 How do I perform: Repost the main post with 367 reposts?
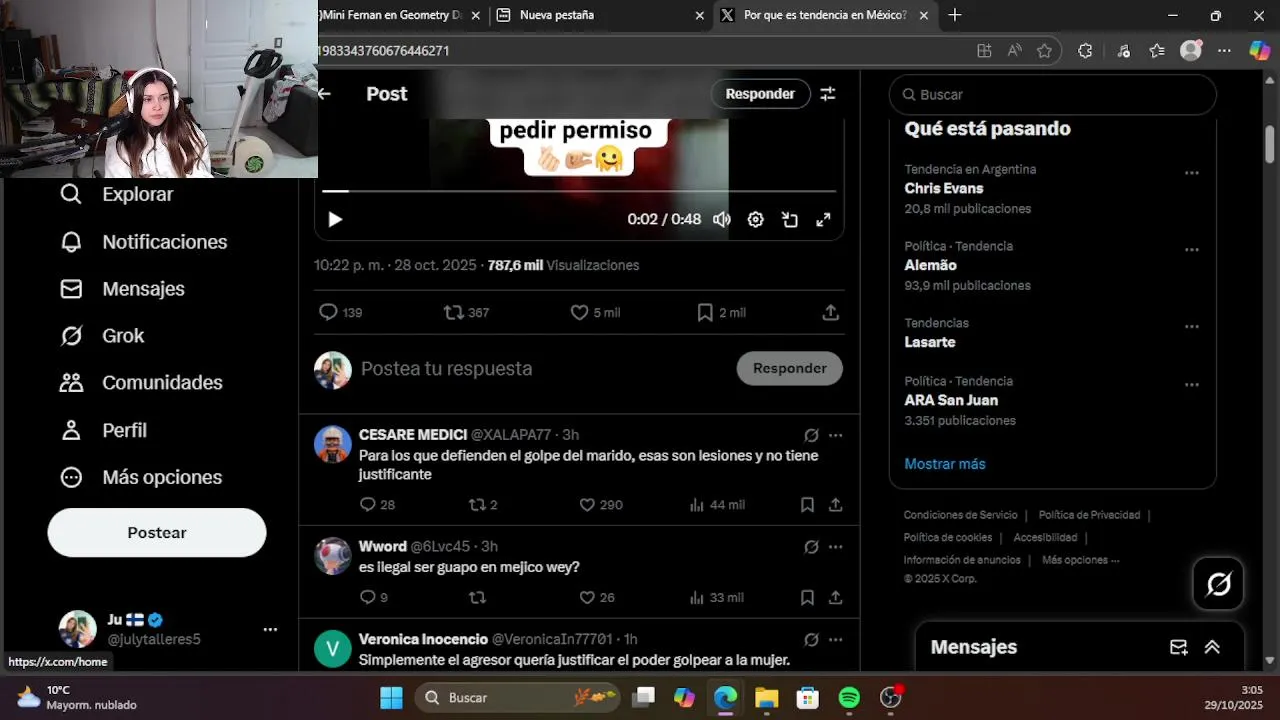pos(466,312)
